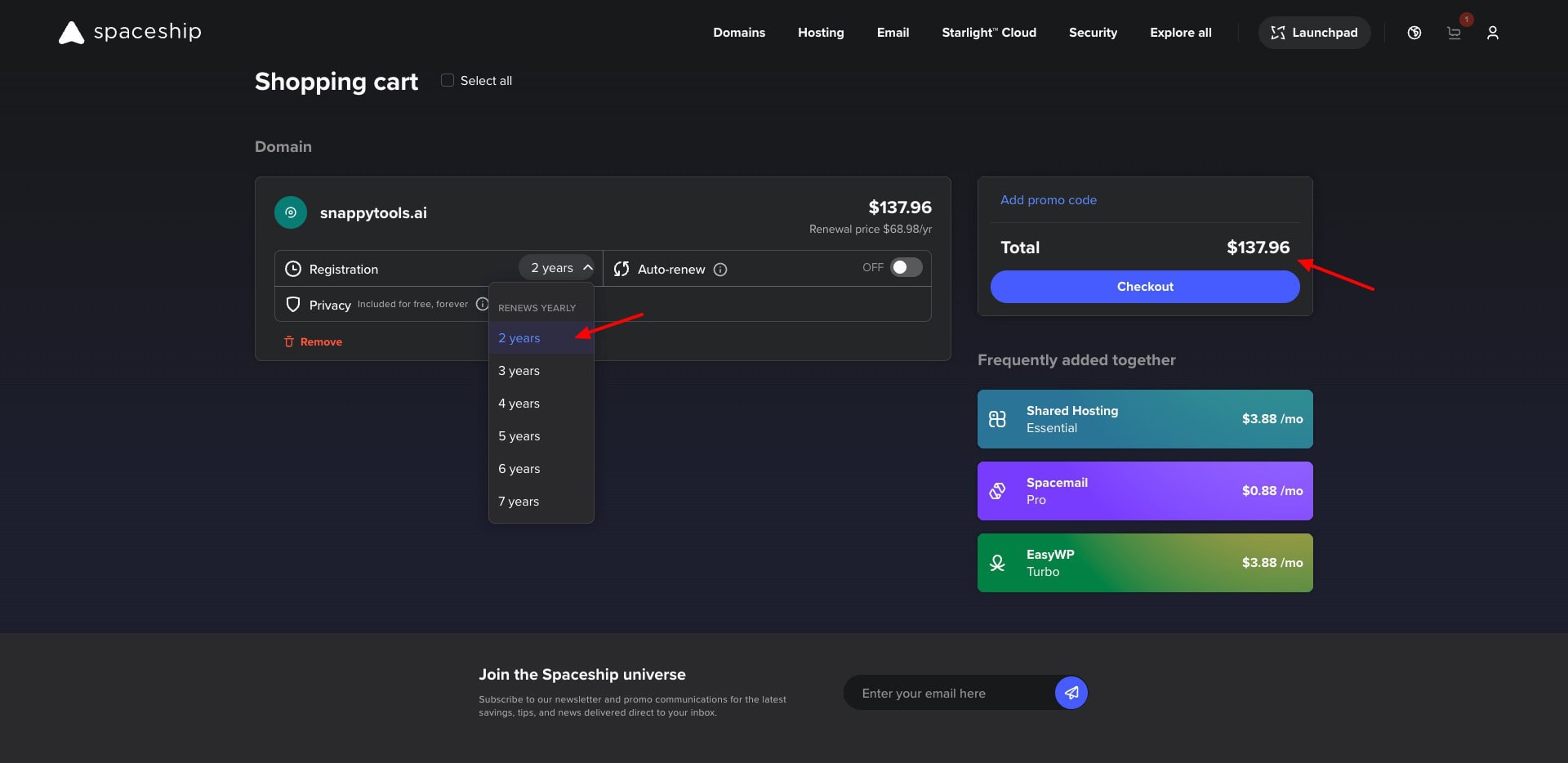Check the Select all checkbox
The height and width of the screenshot is (763, 1568).
448,80
